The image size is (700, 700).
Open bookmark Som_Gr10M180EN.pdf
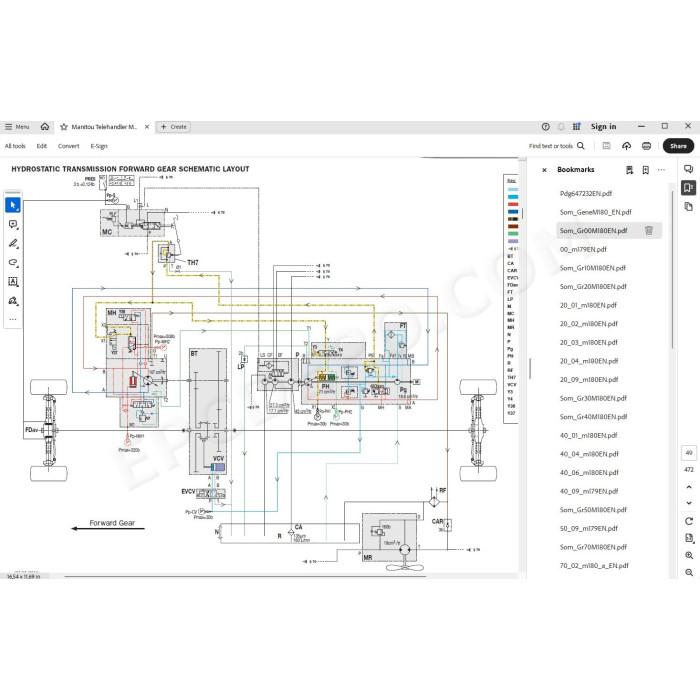click(592, 268)
